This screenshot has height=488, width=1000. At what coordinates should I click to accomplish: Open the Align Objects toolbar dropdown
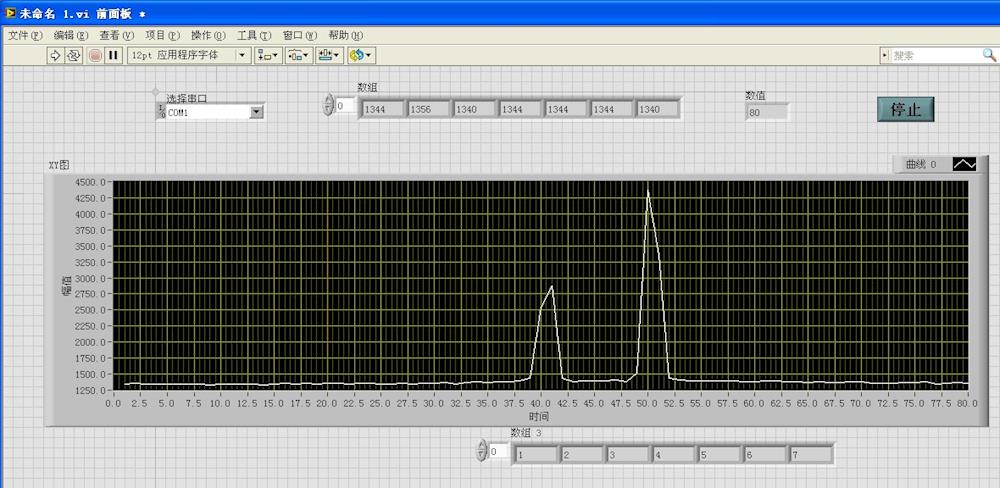268,55
